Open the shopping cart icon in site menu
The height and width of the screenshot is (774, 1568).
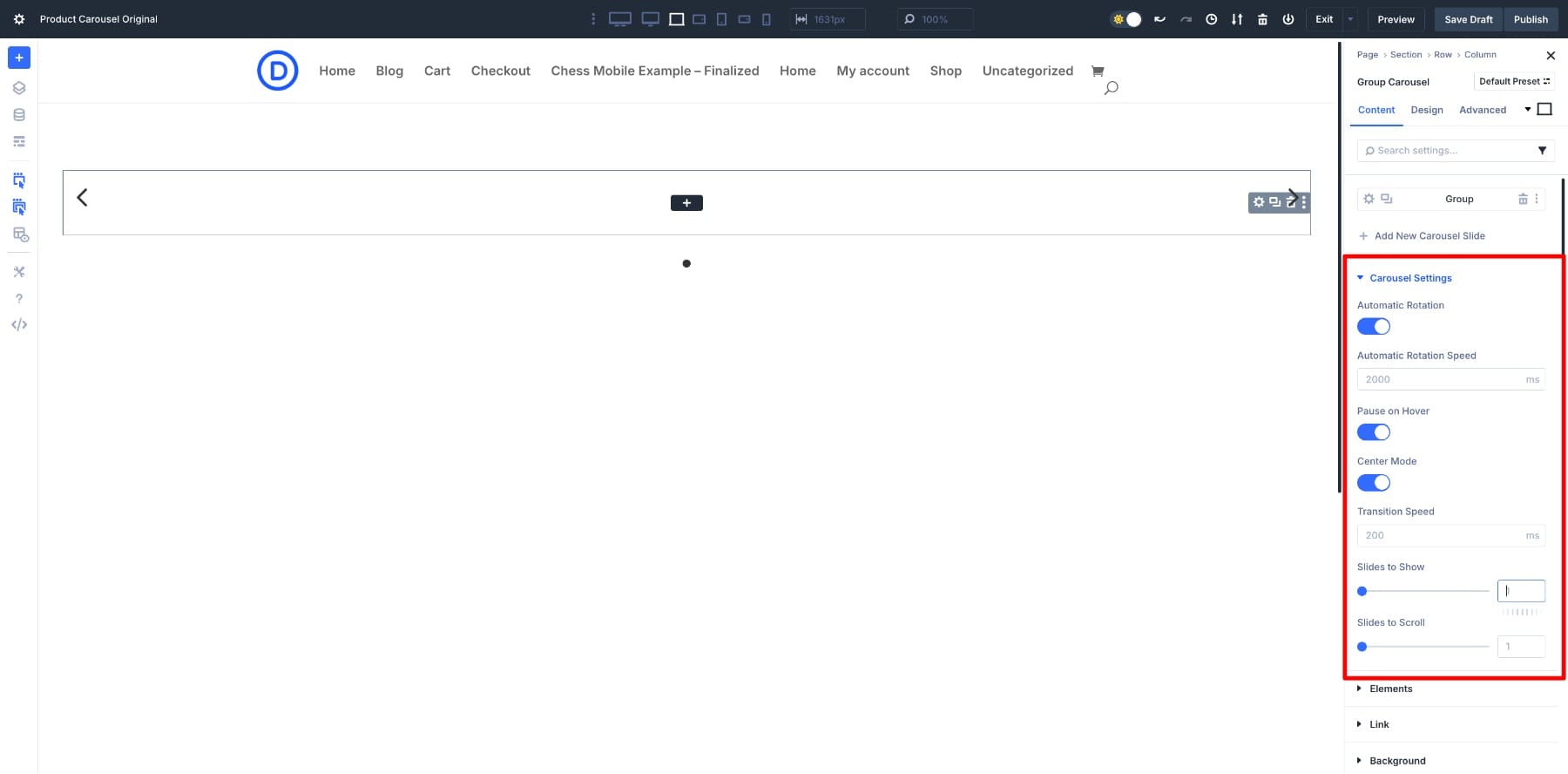pyautogui.click(x=1098, y=71)
